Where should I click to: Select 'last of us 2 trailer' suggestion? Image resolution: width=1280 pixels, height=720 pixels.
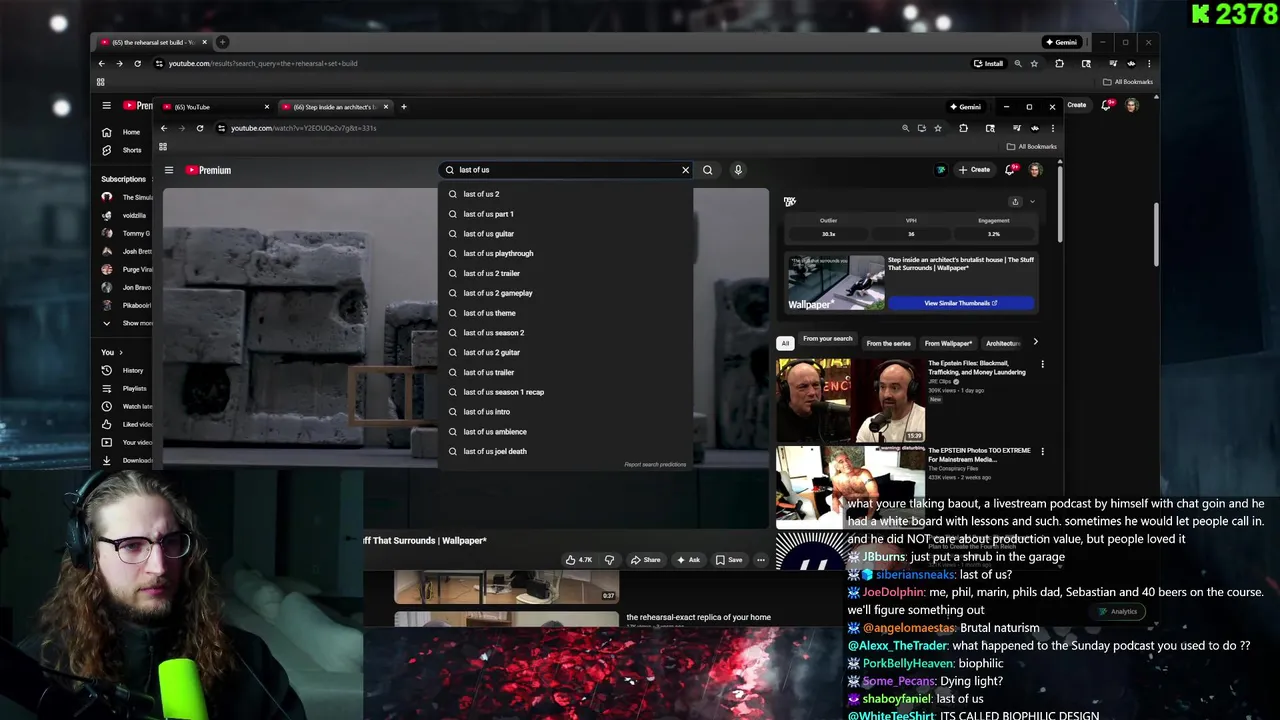click(565, 273)
